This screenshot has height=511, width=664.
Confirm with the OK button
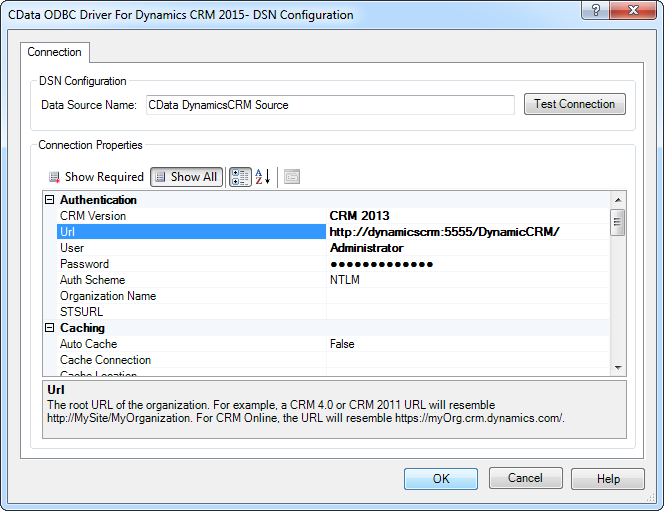click(x=441, y=479)
